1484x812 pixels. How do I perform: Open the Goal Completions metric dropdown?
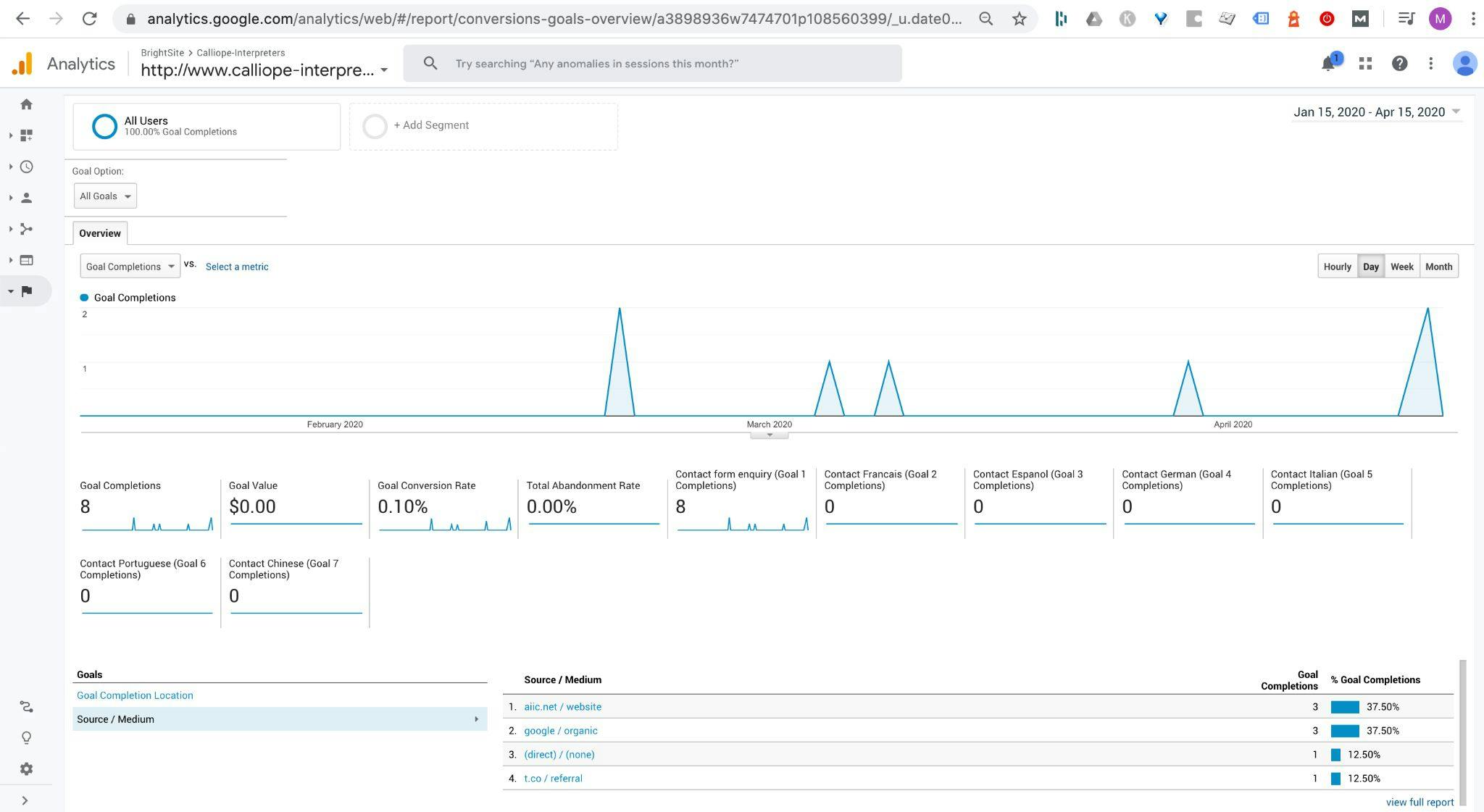coord(130,267)
